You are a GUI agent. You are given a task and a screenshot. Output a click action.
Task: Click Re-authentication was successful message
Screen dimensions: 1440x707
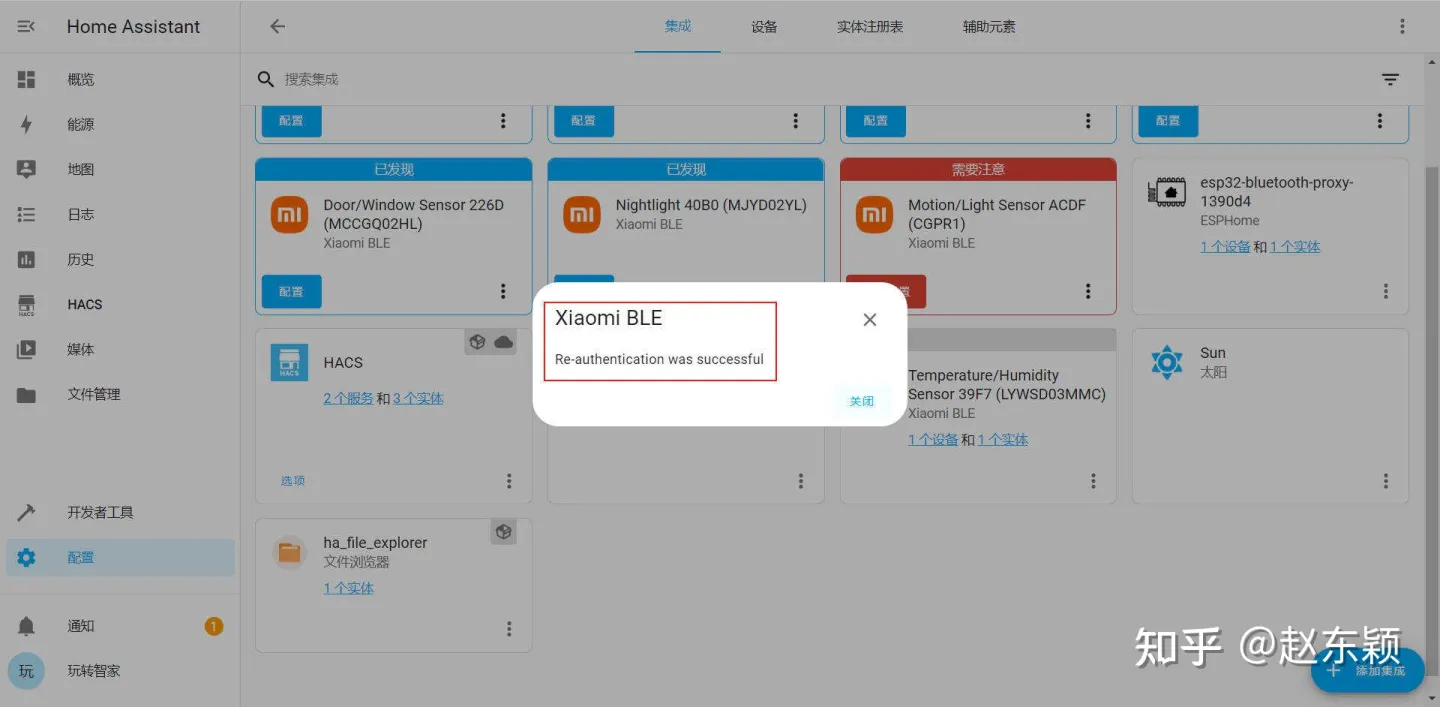(659, 359)
